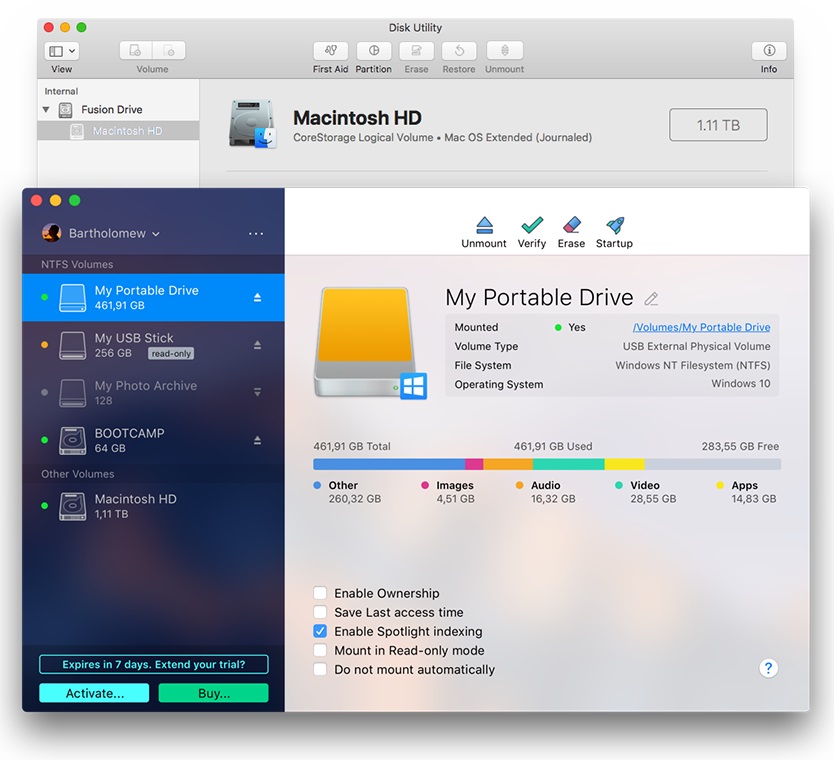Click Restore in Disk Utility toolbar
Viewport: 834px width, 760px height.
point(460,51)
